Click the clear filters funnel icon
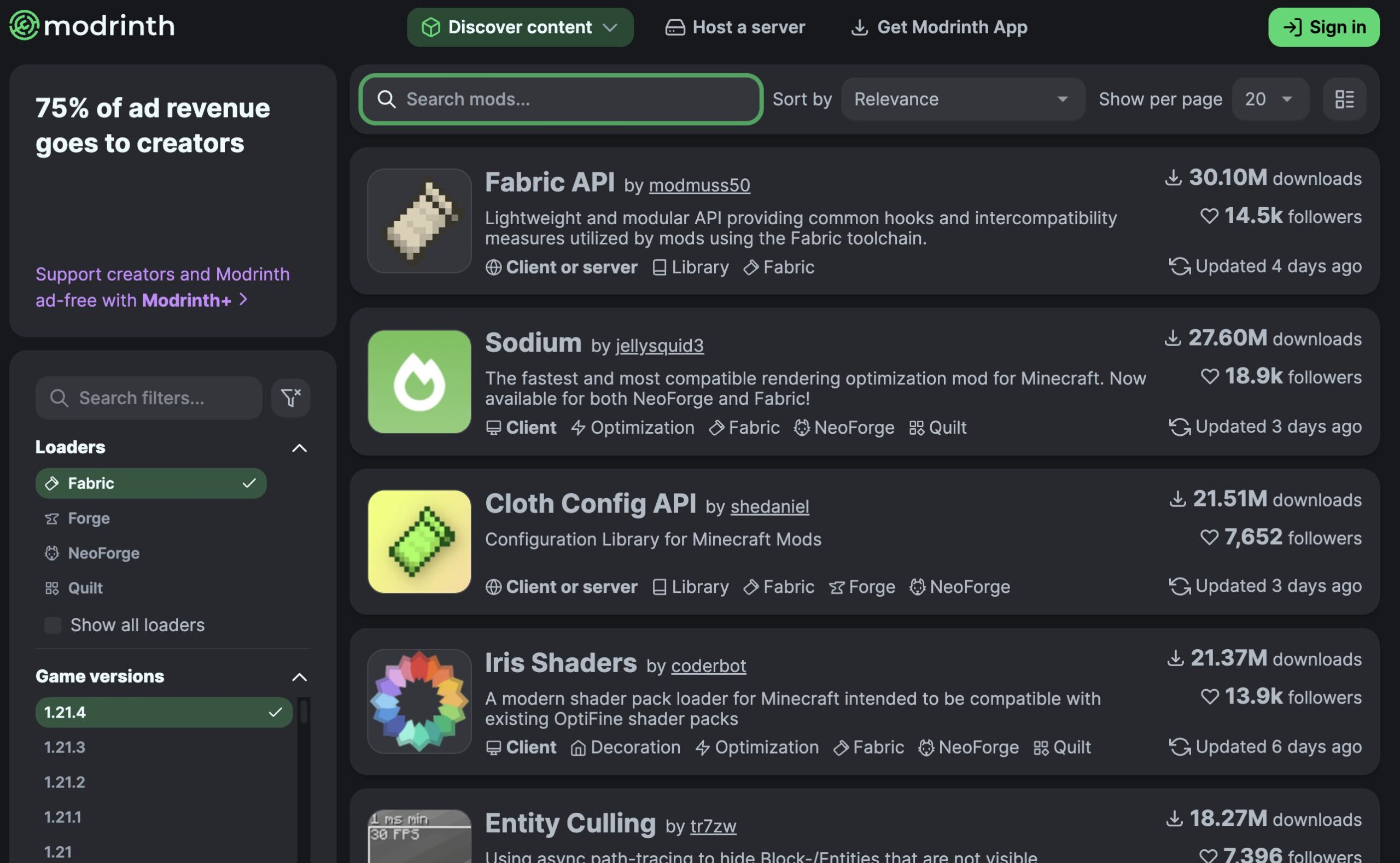 click(290, 398)
